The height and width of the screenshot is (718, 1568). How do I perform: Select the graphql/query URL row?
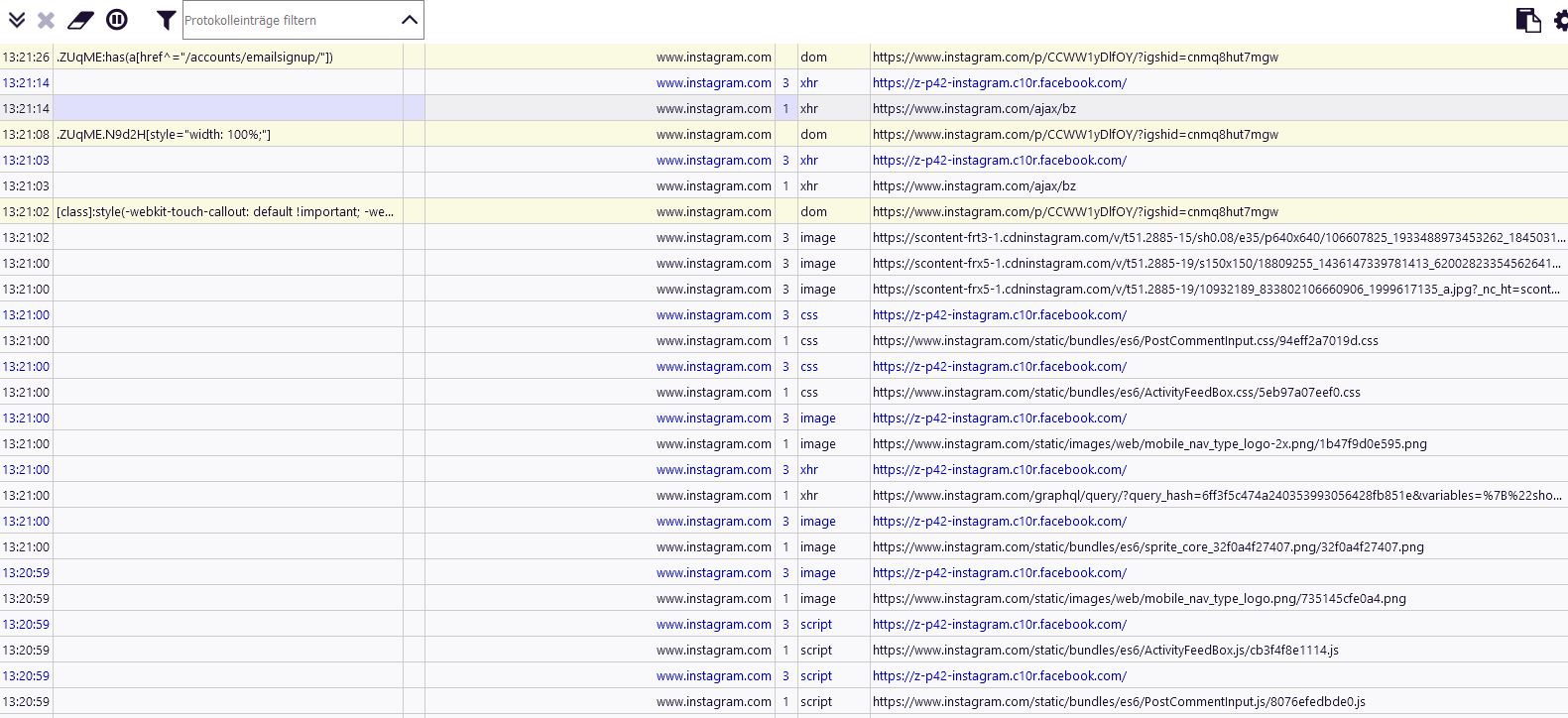(1219, 495)
